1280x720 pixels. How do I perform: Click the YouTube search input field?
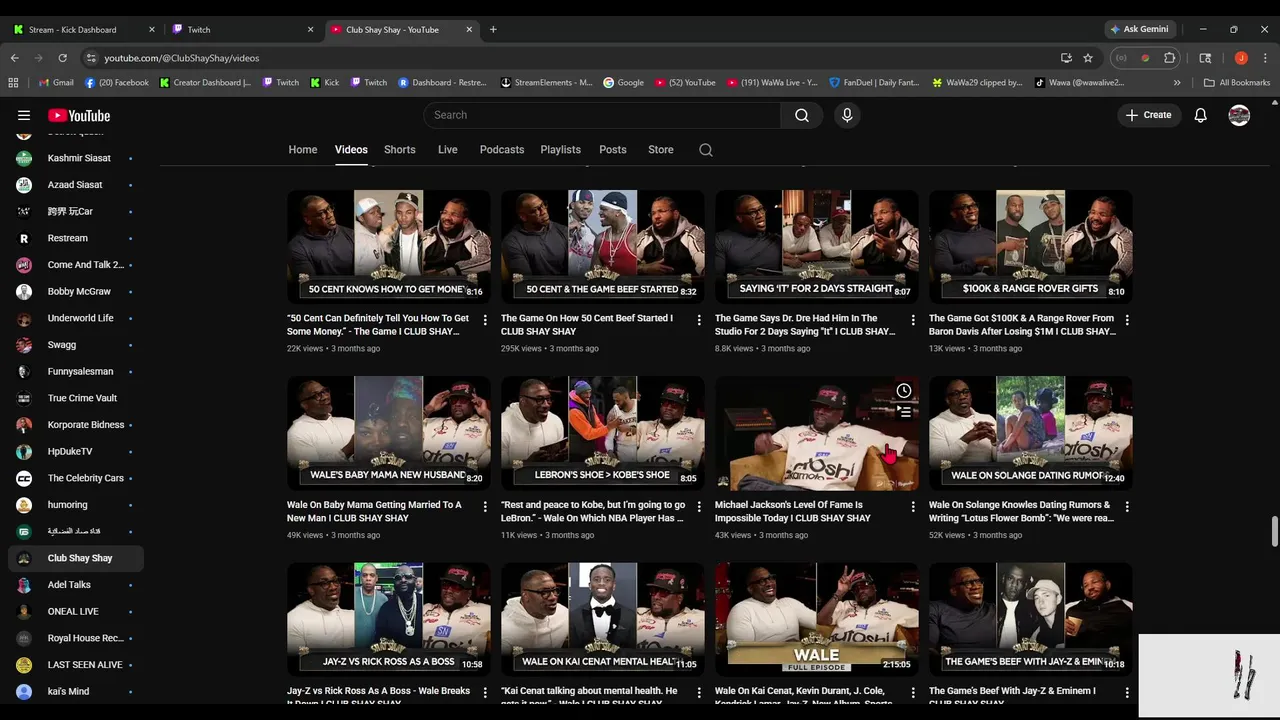click(x=602, y=115)
